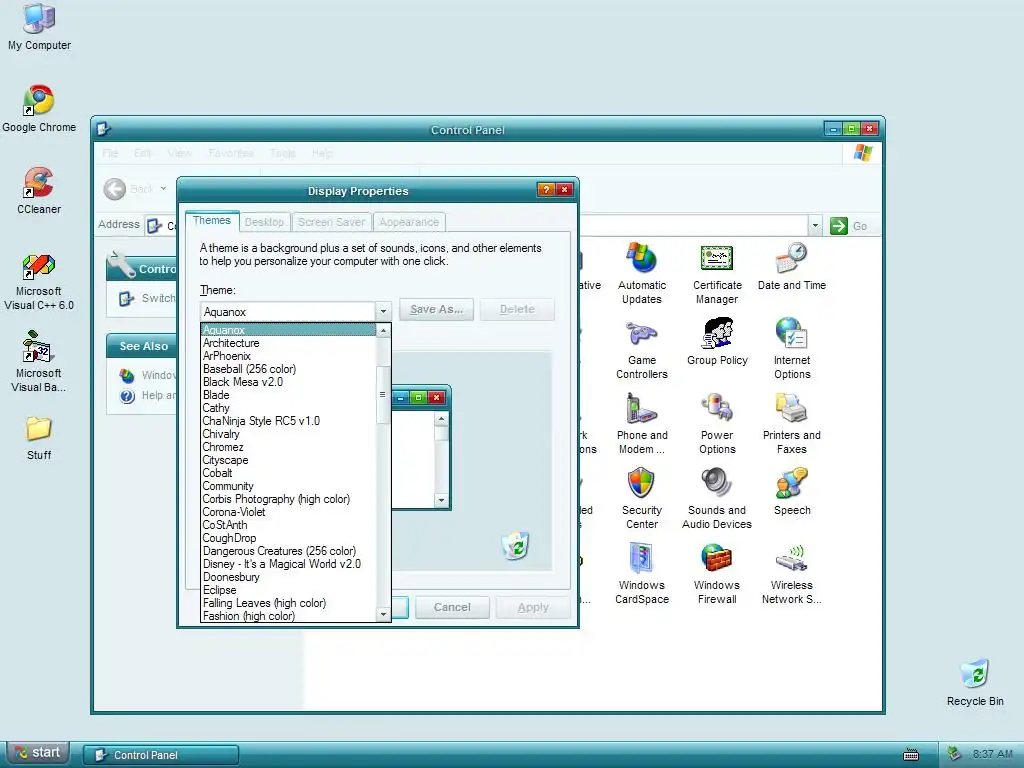1024x768 pixels.
Task: Select Dangerous Creatures (256 color) theme
Action: [288, 551]
